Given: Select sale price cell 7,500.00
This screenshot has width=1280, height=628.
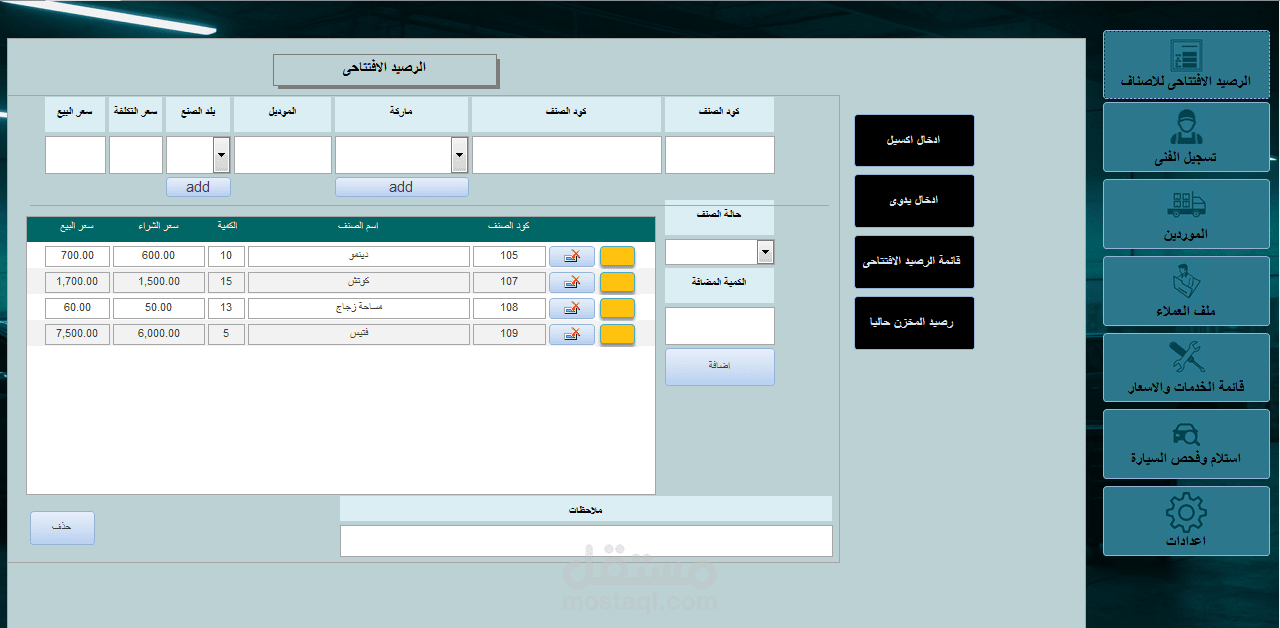Looking at the screenshot, I should tap(77, 334).
